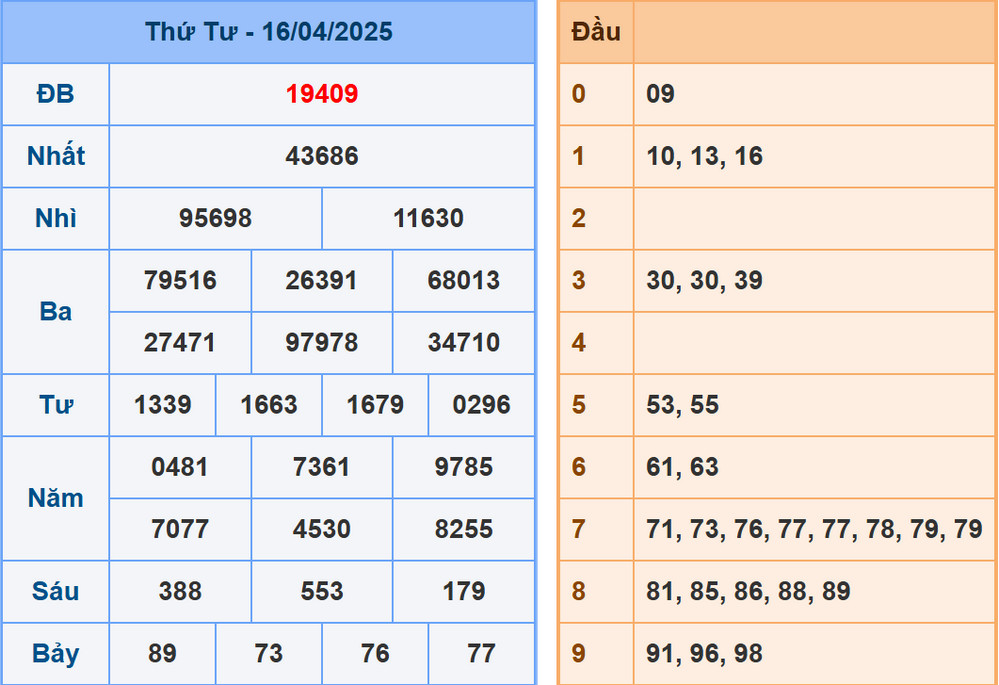Select fourth prize number 0296

[x=481, y=405]
